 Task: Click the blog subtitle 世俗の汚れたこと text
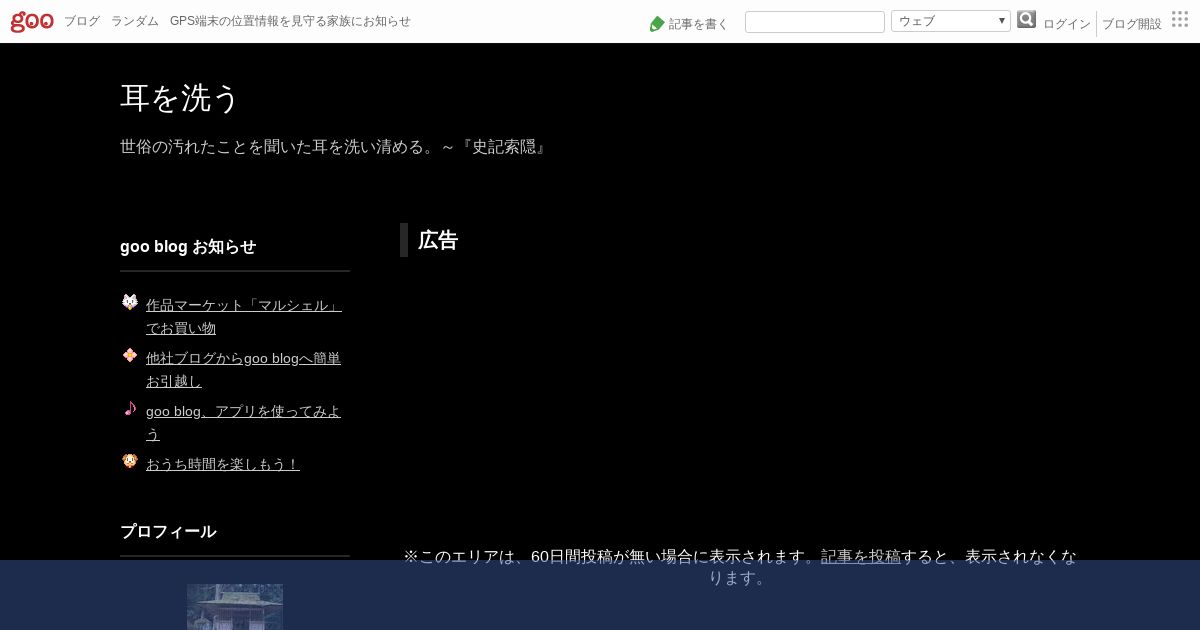(333, 147)
